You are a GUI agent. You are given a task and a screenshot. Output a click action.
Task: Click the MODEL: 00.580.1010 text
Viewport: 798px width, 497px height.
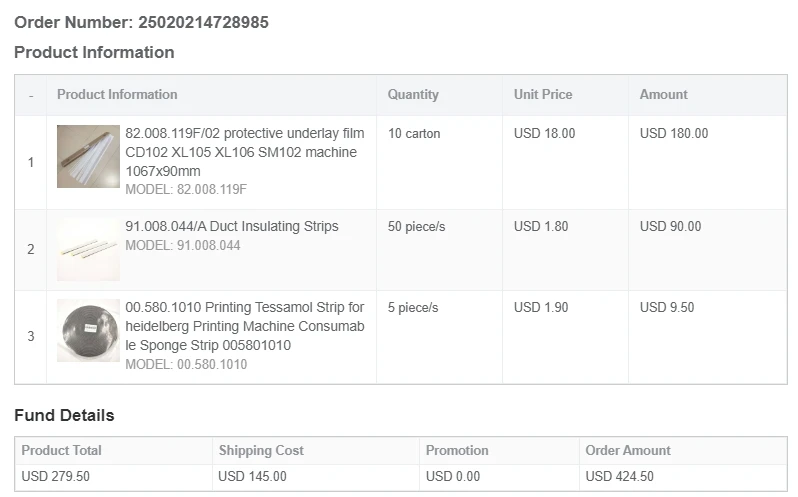(186, 364)
